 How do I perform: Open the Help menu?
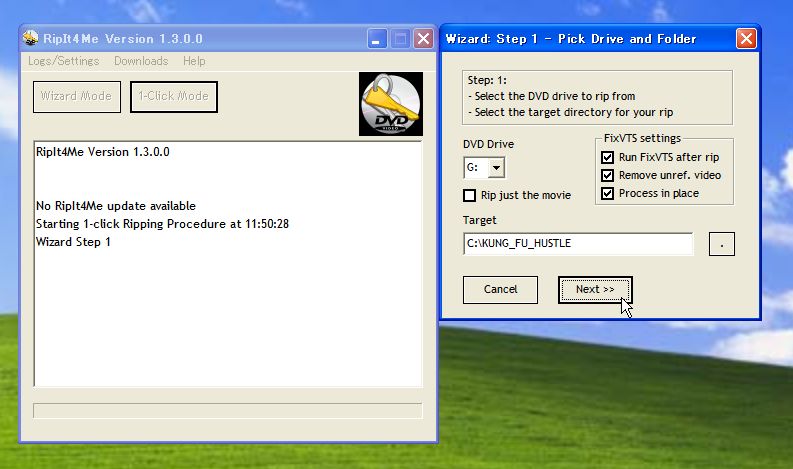tap(194, 61)
